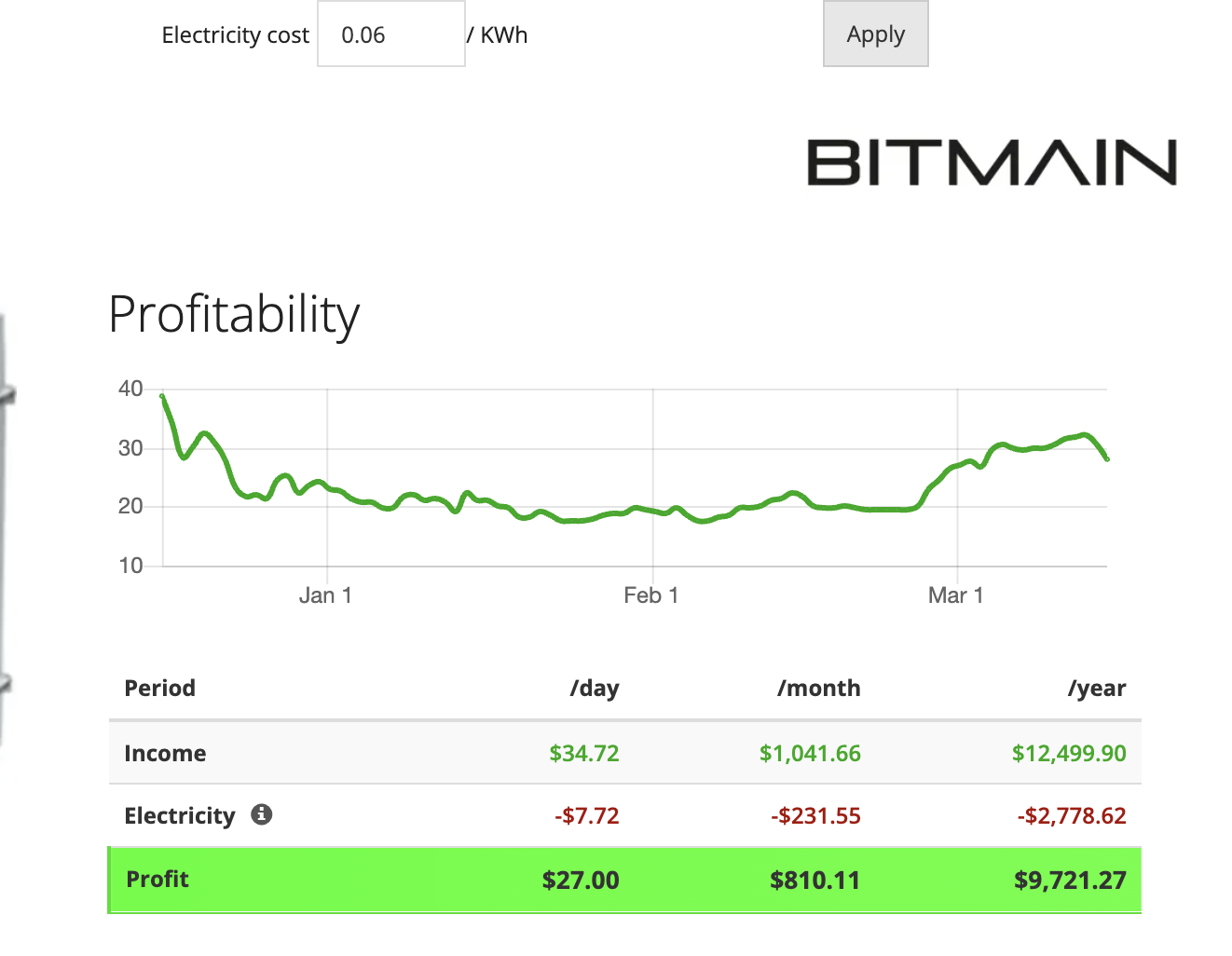Click the green chart line near Feb 1
1232x956 pixels.
[x=651, y=511]
